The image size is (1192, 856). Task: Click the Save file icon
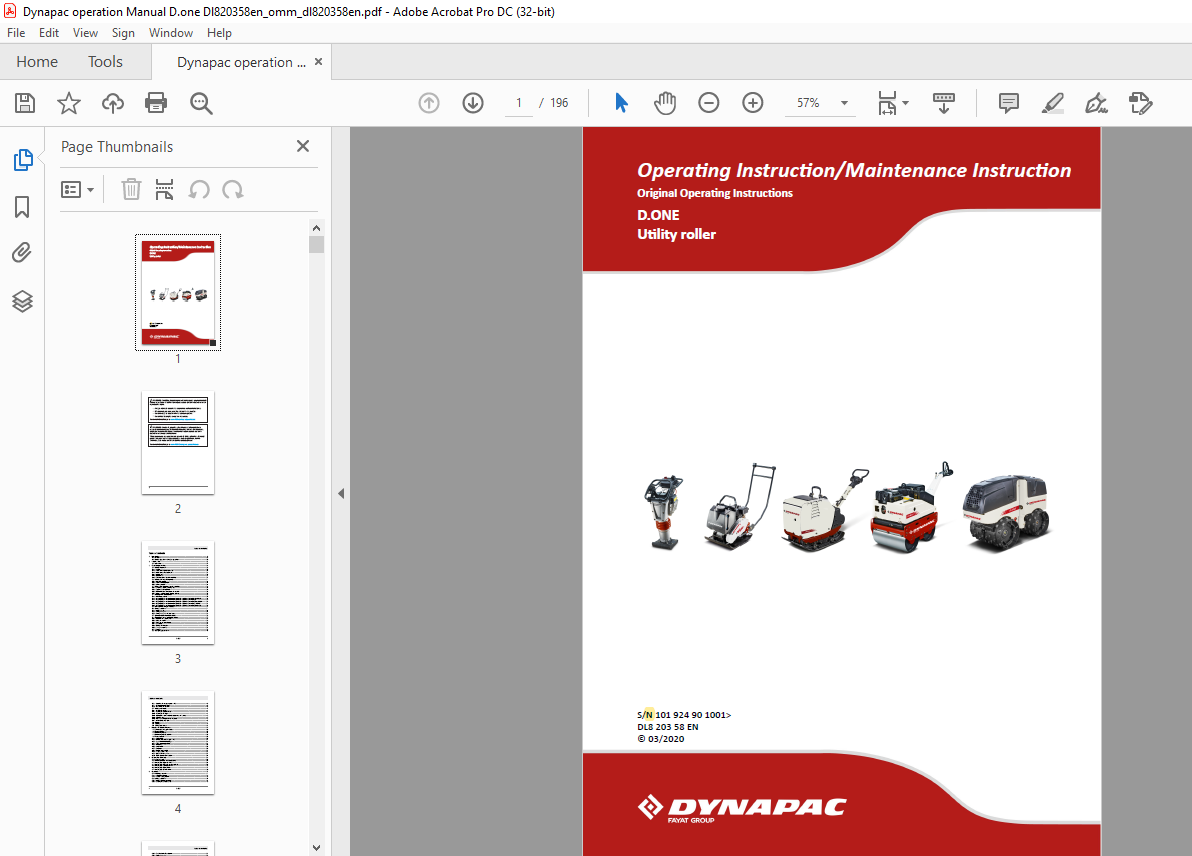pyautogui.click(x=25, y=103)
